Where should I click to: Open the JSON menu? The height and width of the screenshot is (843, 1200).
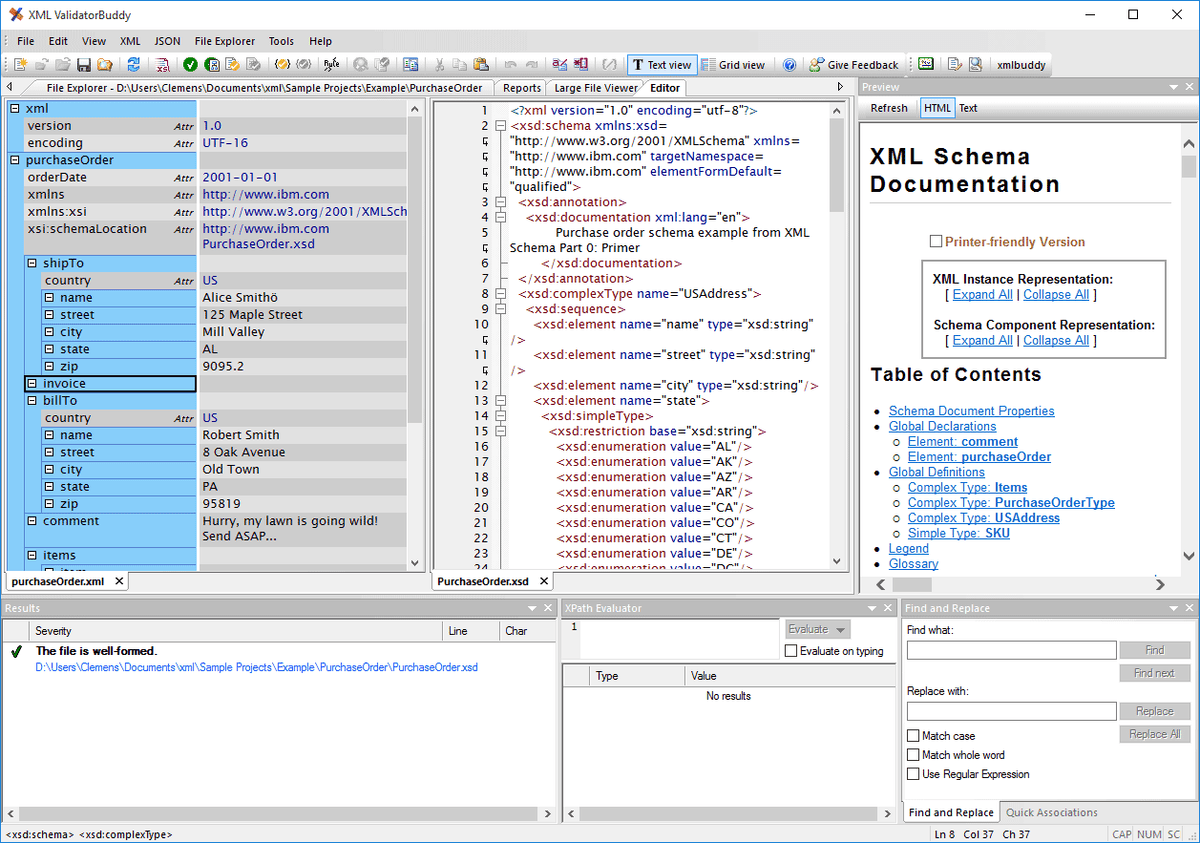pyautogui.click(x=168, y=41)
